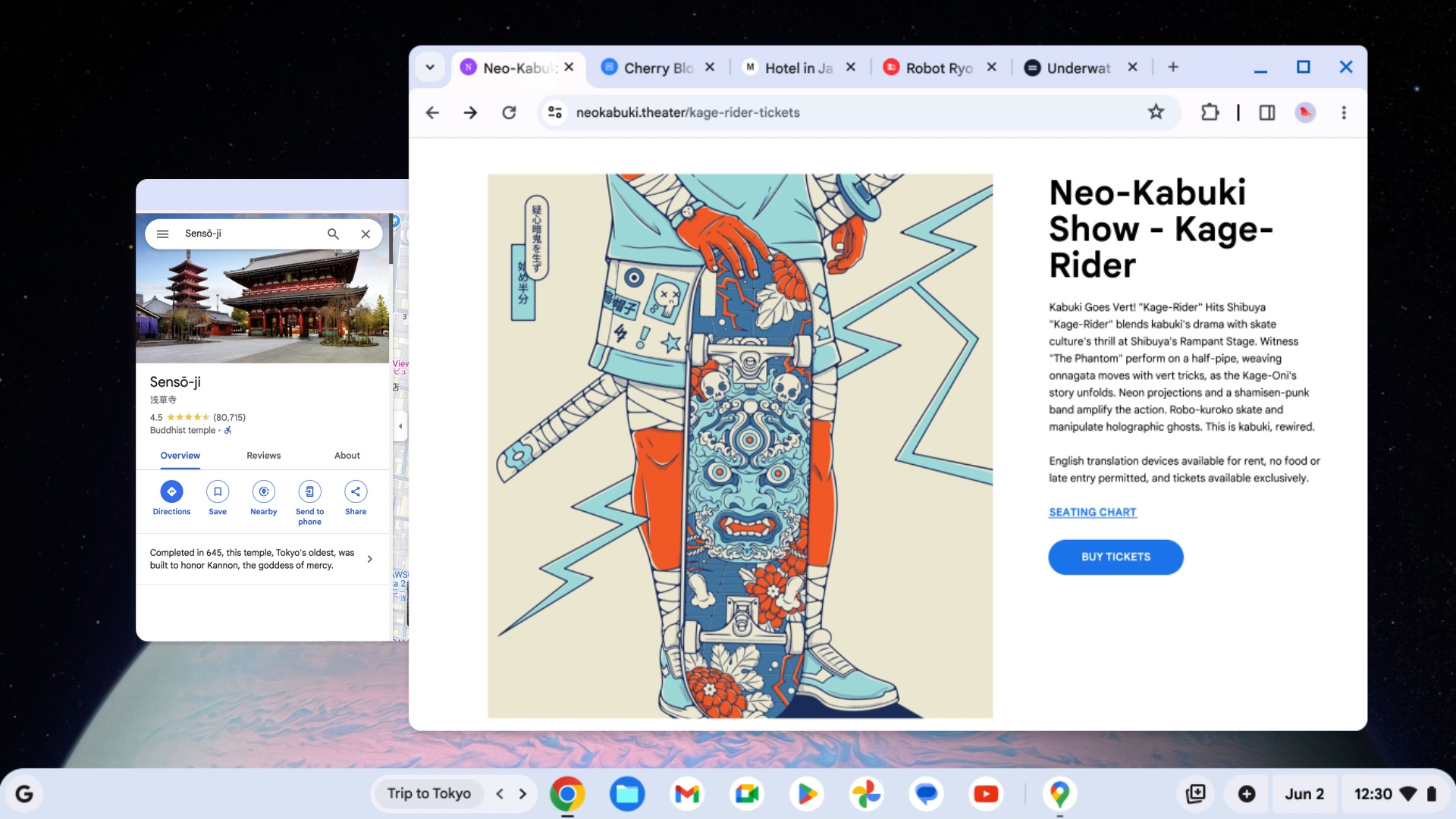Close the Robot Ryo tab
Screen dimensions: 1456x819
point(991,67)
